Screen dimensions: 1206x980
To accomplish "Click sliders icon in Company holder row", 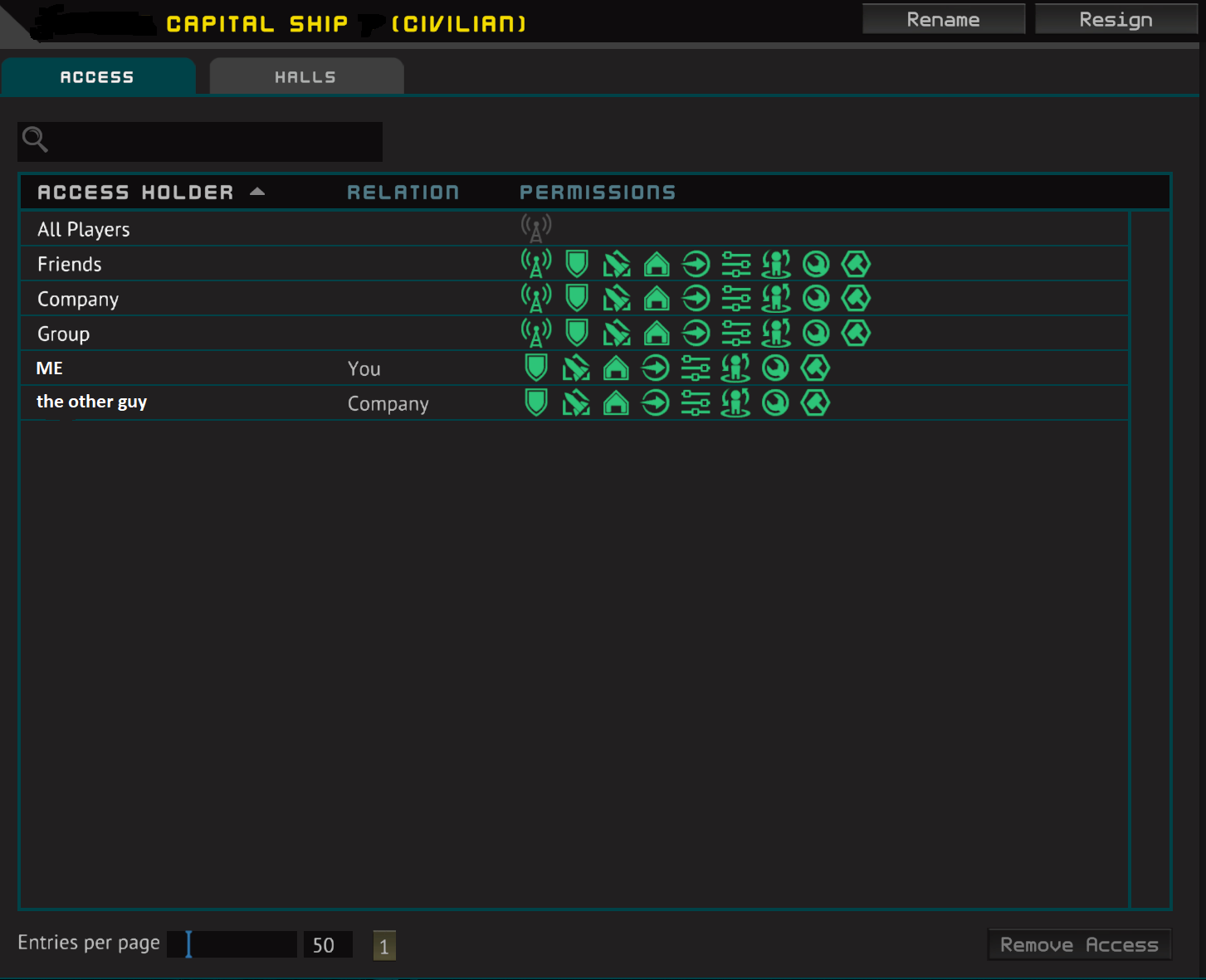I will 736,299.
